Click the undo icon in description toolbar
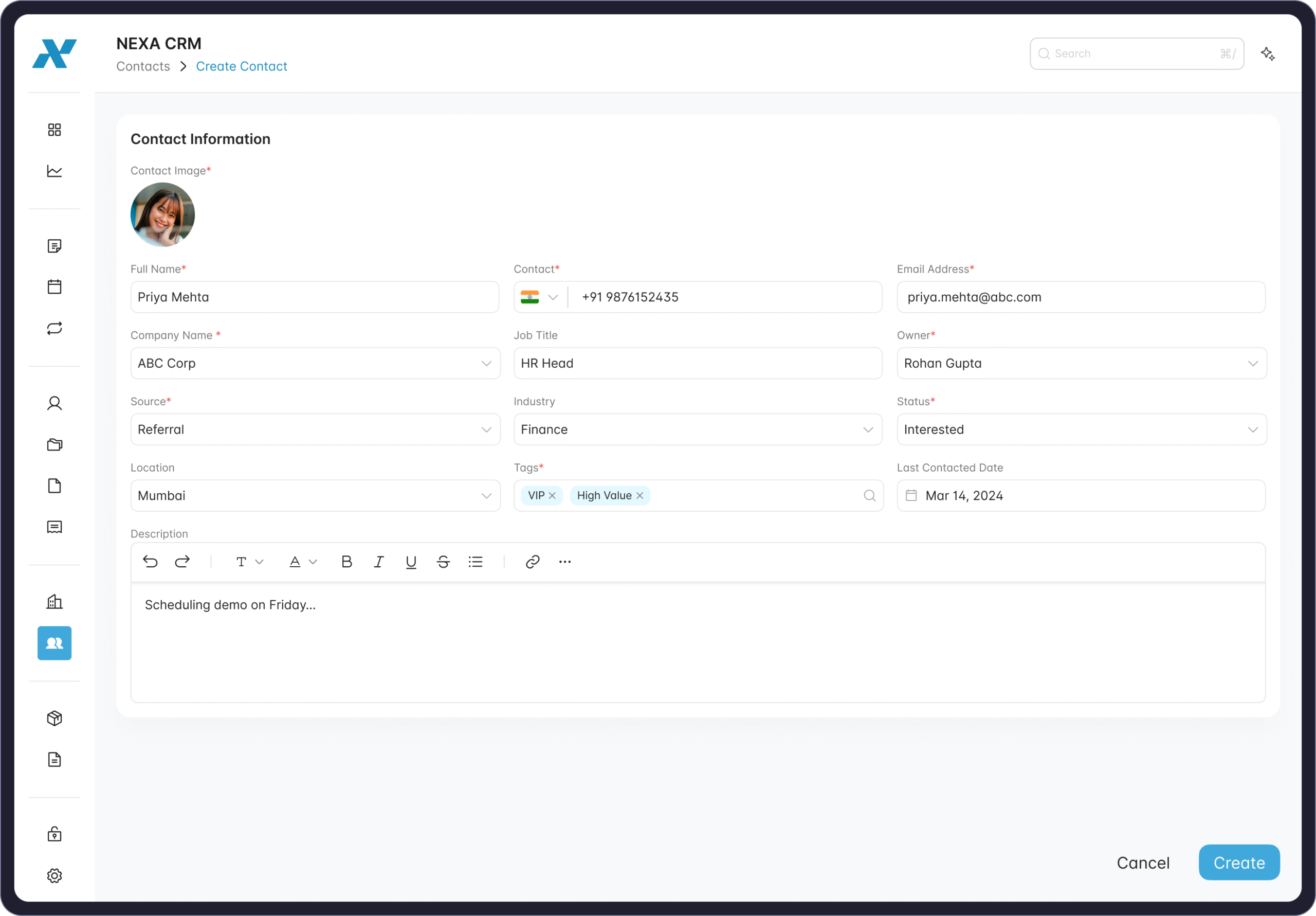The width and height of the screenshot is (1316, 916). pos(150,562)
